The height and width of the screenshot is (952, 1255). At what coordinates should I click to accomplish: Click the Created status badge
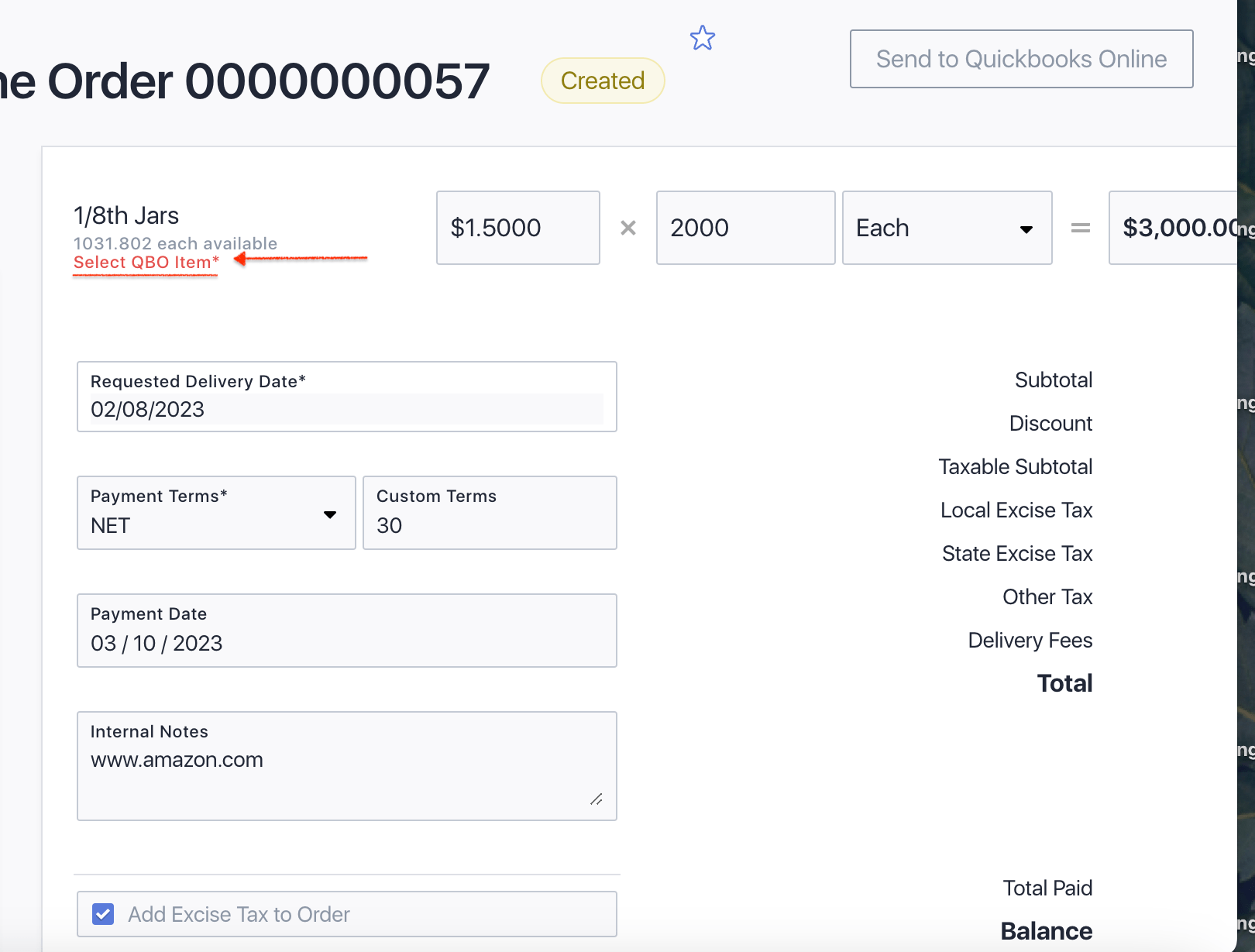coord(602,80)
